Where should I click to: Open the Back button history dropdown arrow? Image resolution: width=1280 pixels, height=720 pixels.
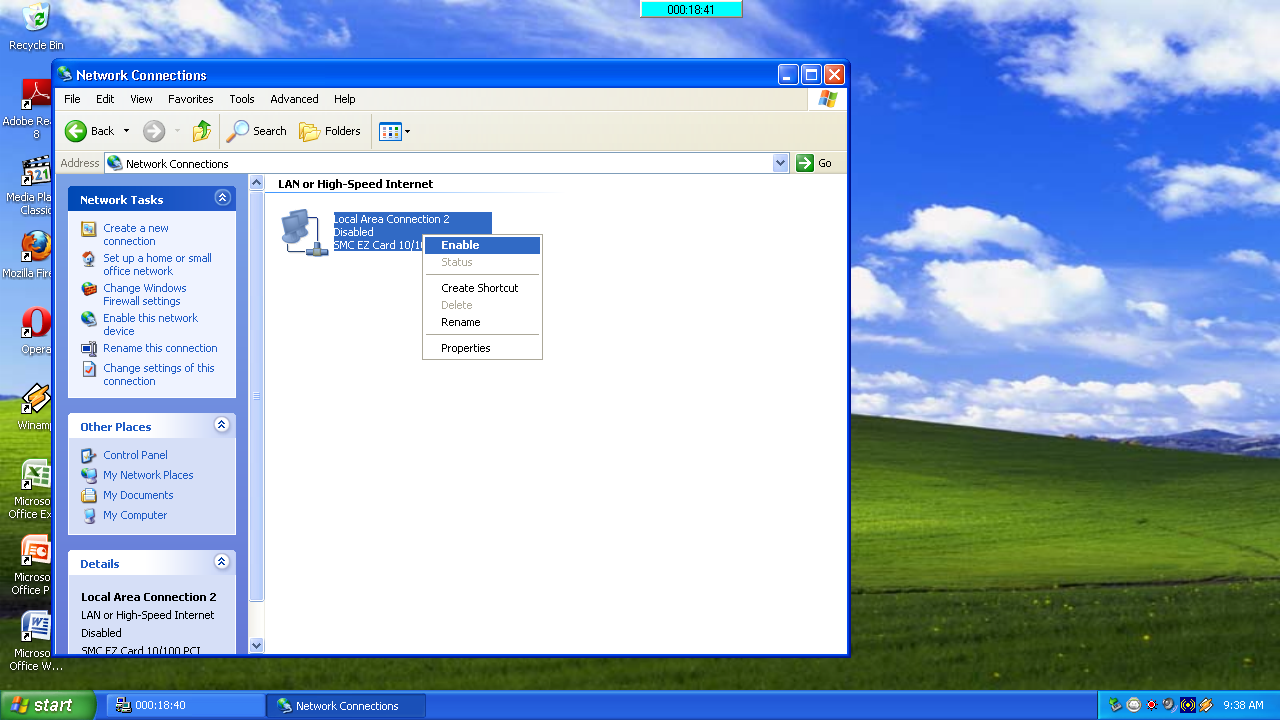[x=126, y=131]
